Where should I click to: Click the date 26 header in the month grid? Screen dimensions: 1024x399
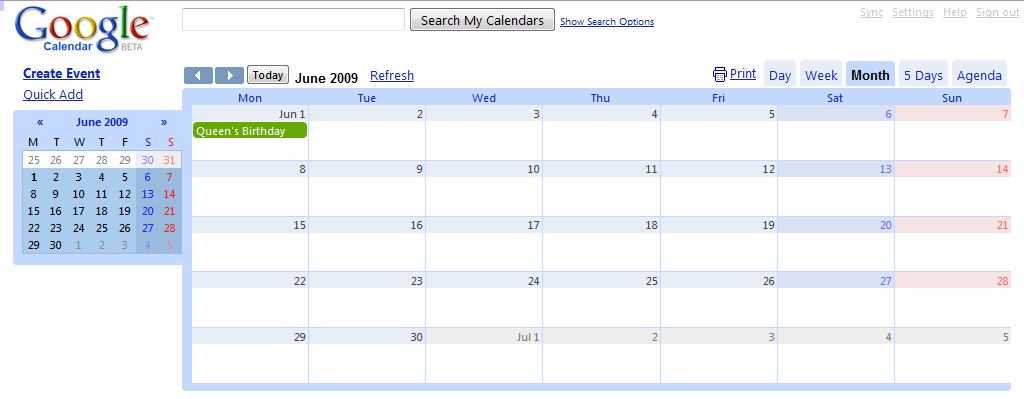tap(769, 281)
